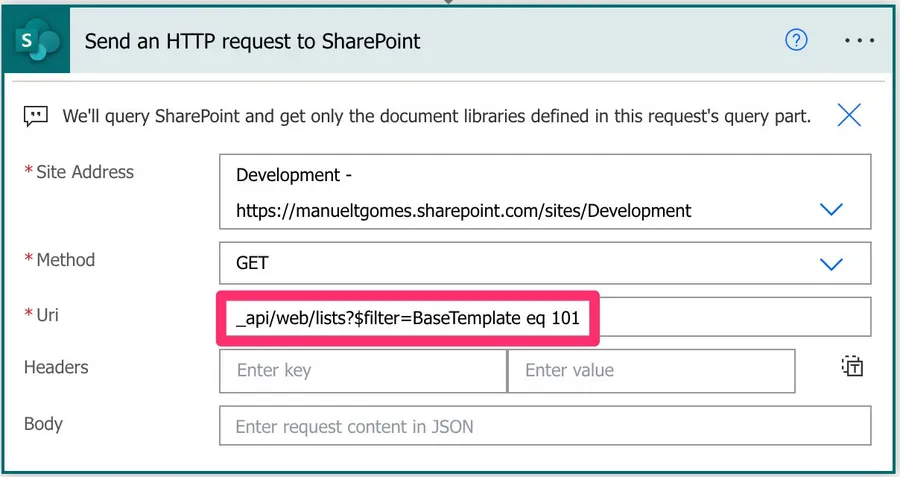This screenshot has width=900, height=477.
Task: Click the Uri field with _api/web/lists
Action: (x=544, y=319)
